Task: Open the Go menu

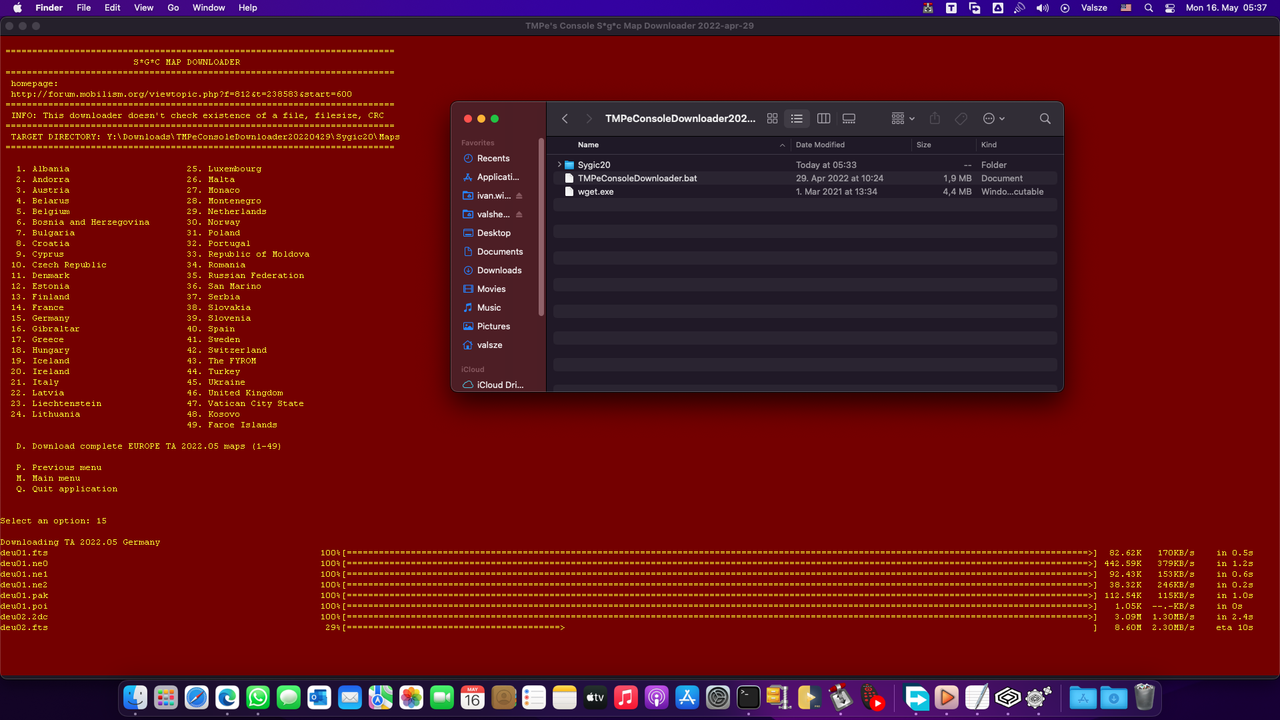Action: point(173,7)
